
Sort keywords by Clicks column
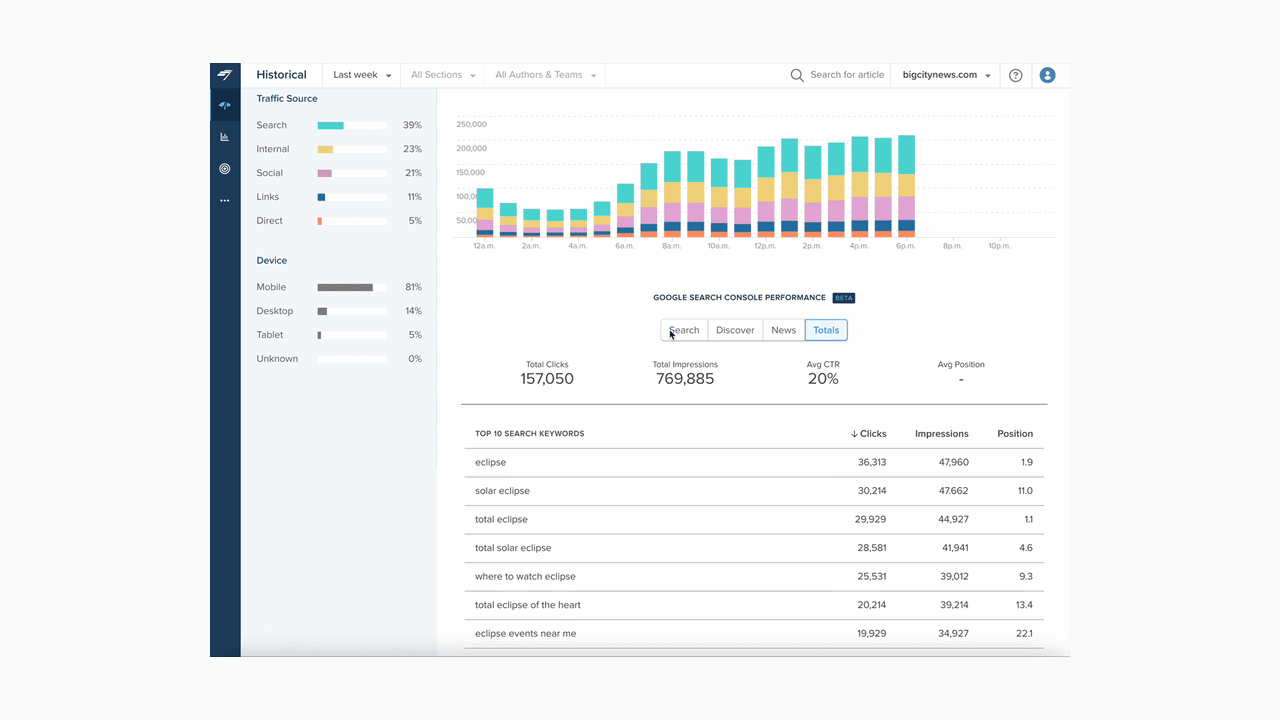click(868, 434)
